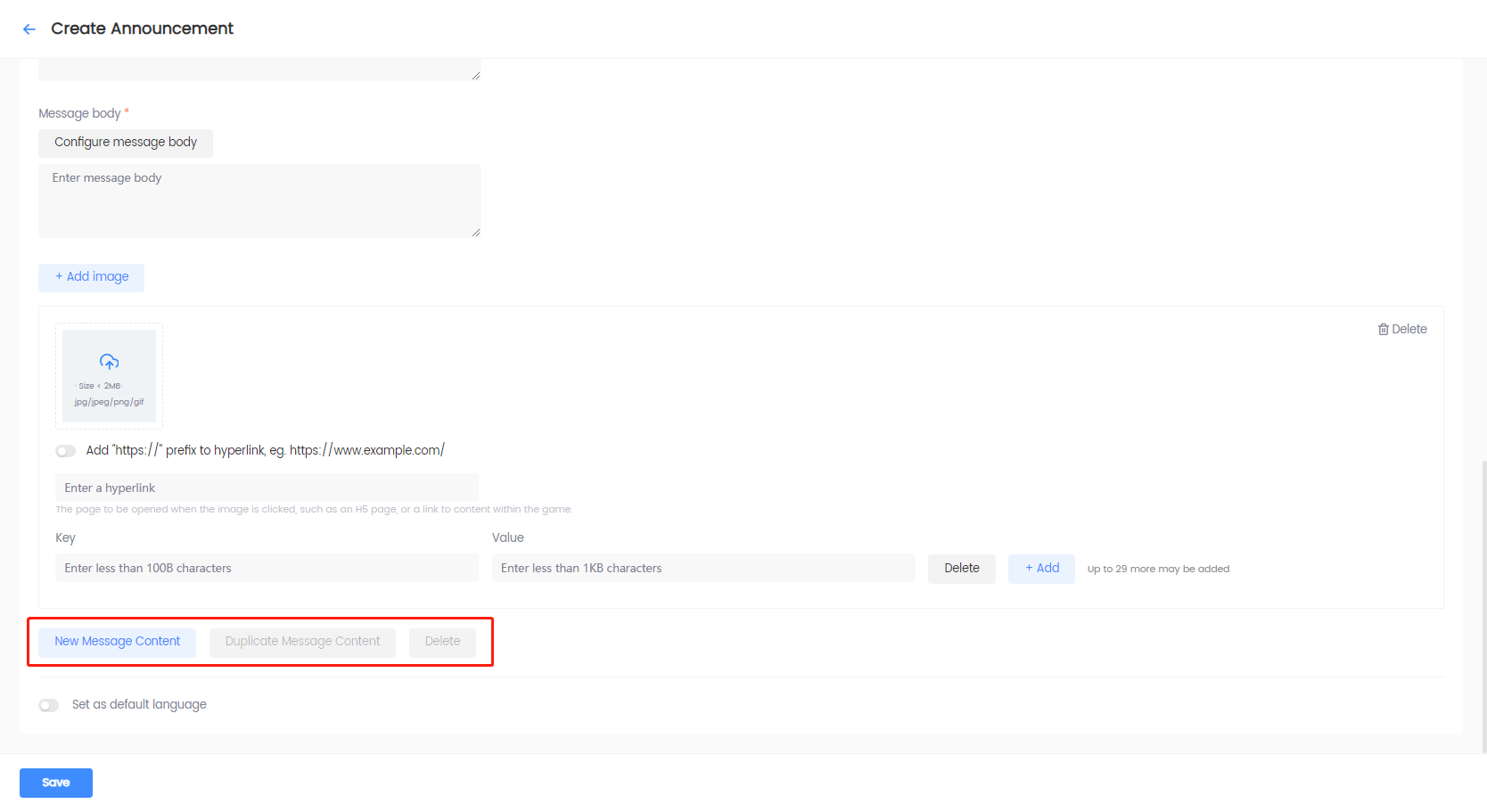The image size is (1487, 812).
Task: Click Duplicate Message Content button
Action: click(302, 642)
